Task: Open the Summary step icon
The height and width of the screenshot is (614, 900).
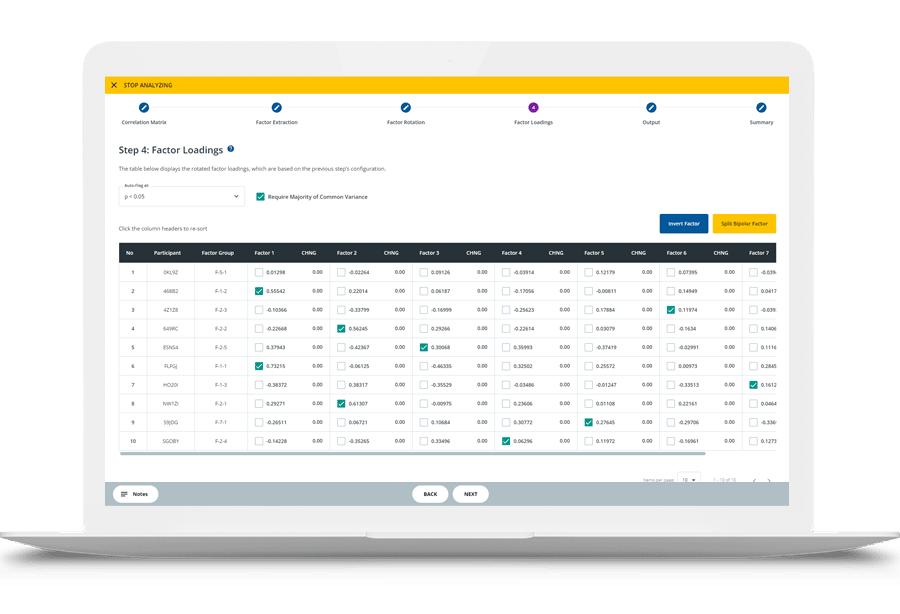Action: coord(761,107)
